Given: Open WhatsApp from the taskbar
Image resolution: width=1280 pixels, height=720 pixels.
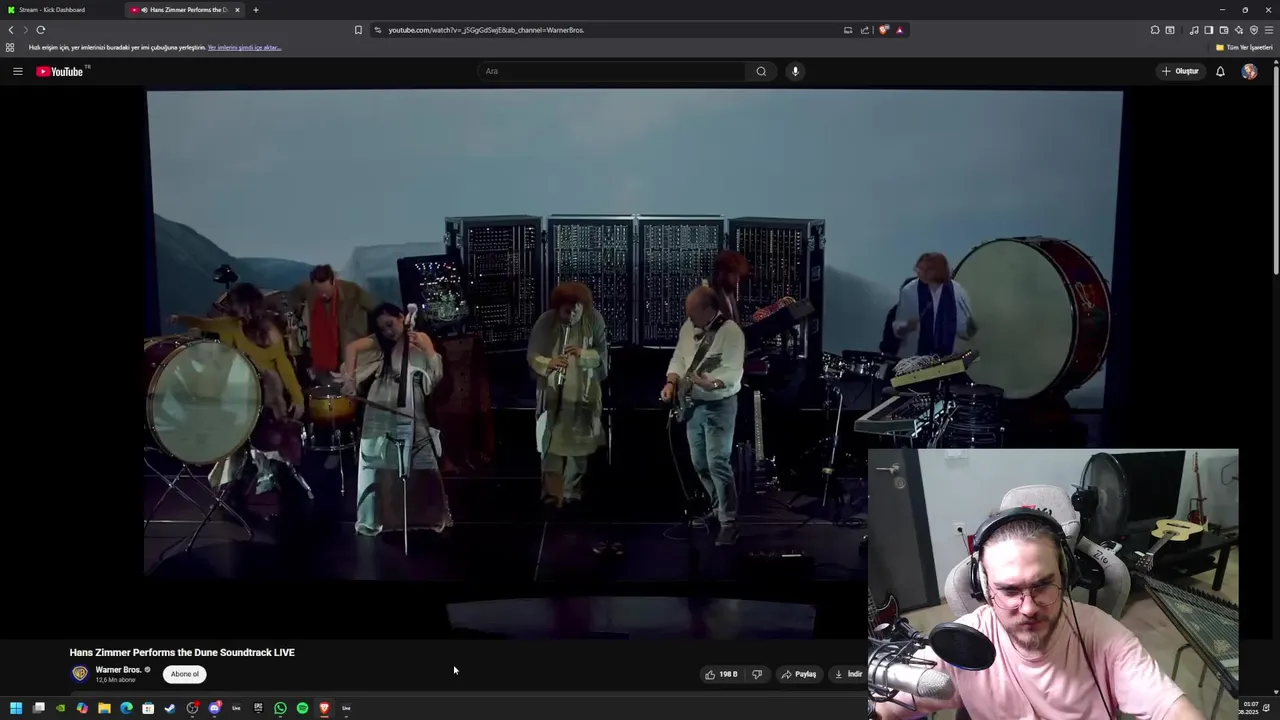Looking at the screenshot, I should 280,708.
